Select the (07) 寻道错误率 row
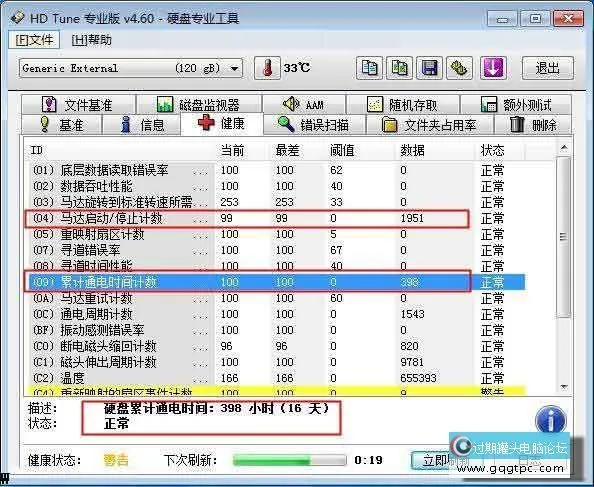 click(277, 250)
